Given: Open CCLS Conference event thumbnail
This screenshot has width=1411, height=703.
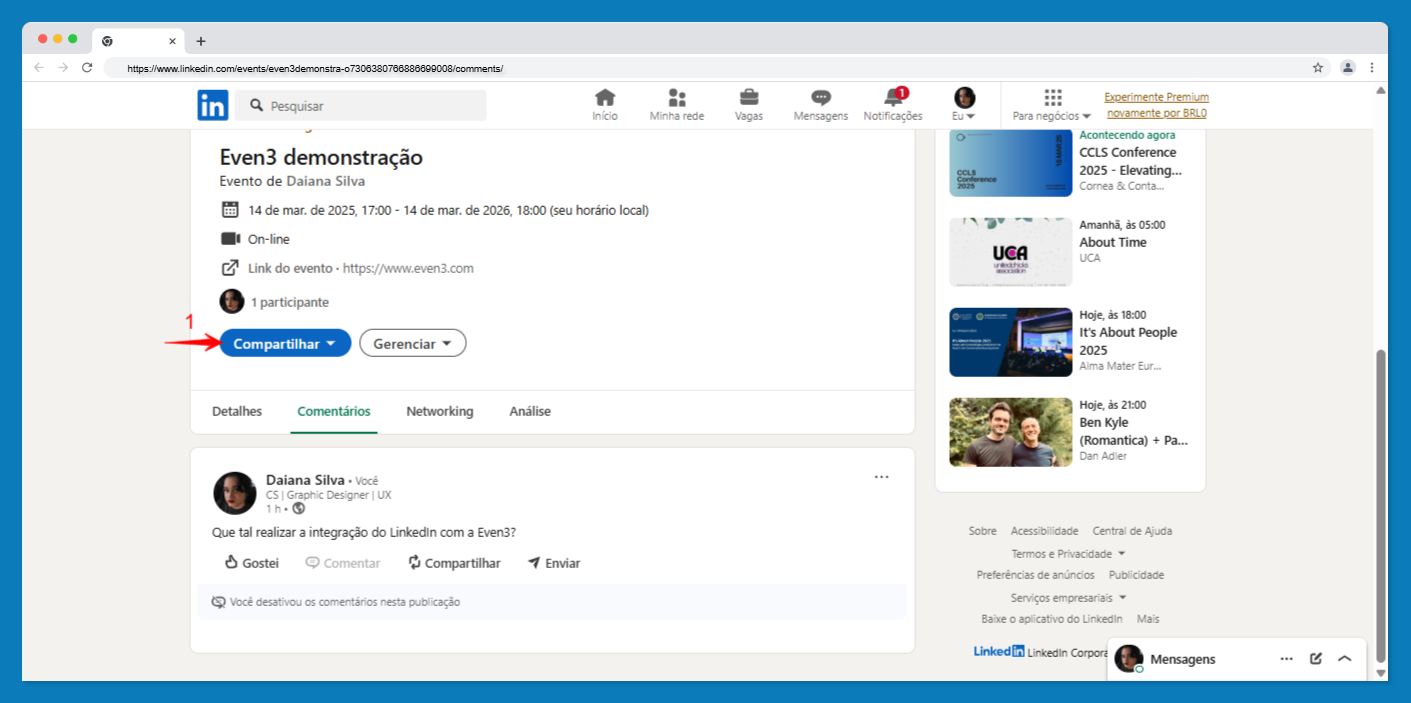Looking at the screenshot, I should coord(1010,162).
